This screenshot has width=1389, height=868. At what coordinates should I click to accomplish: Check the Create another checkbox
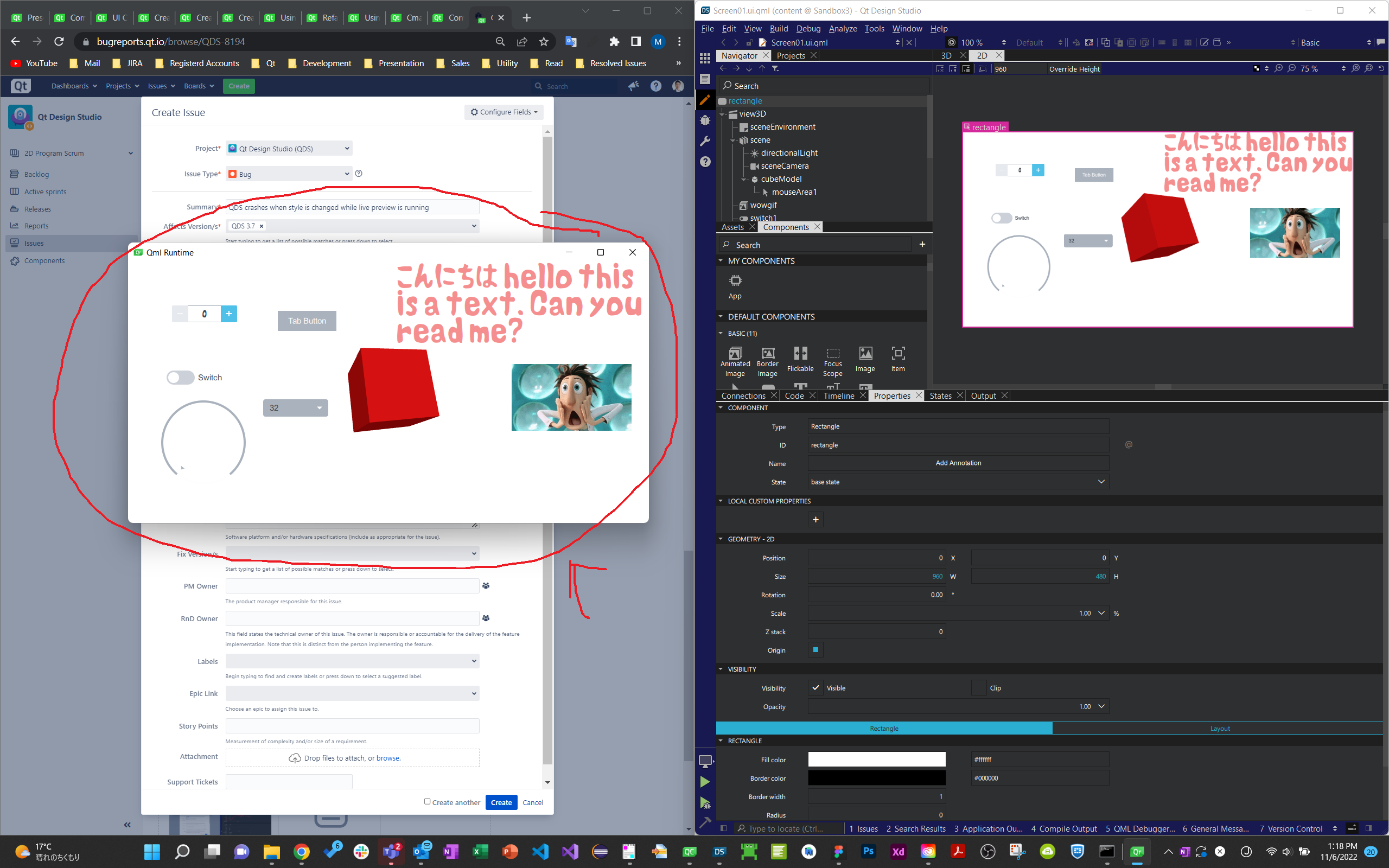point(427,801)
